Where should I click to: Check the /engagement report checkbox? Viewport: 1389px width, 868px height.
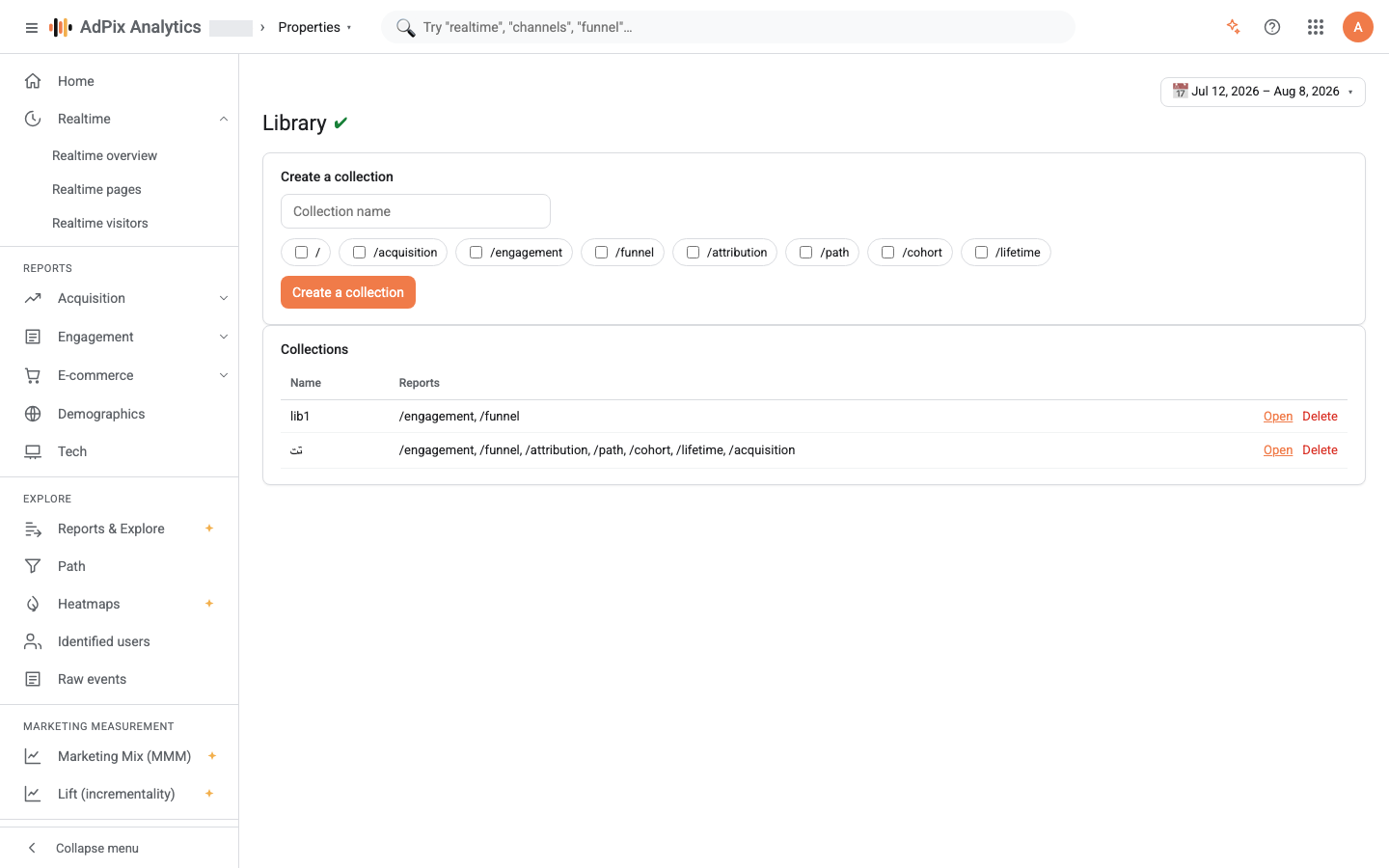coord(476,253)
